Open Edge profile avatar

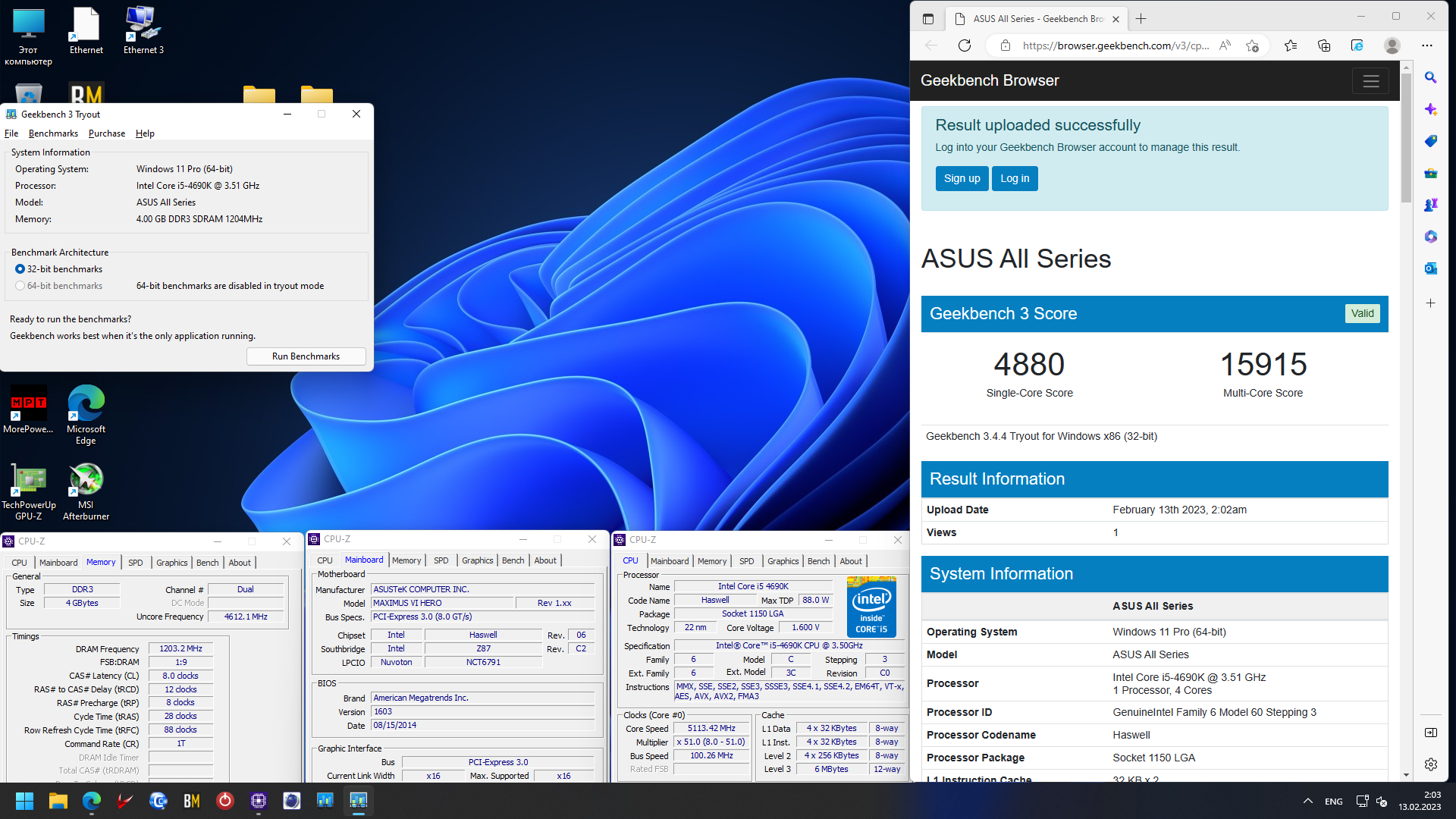coord(1392,45)
